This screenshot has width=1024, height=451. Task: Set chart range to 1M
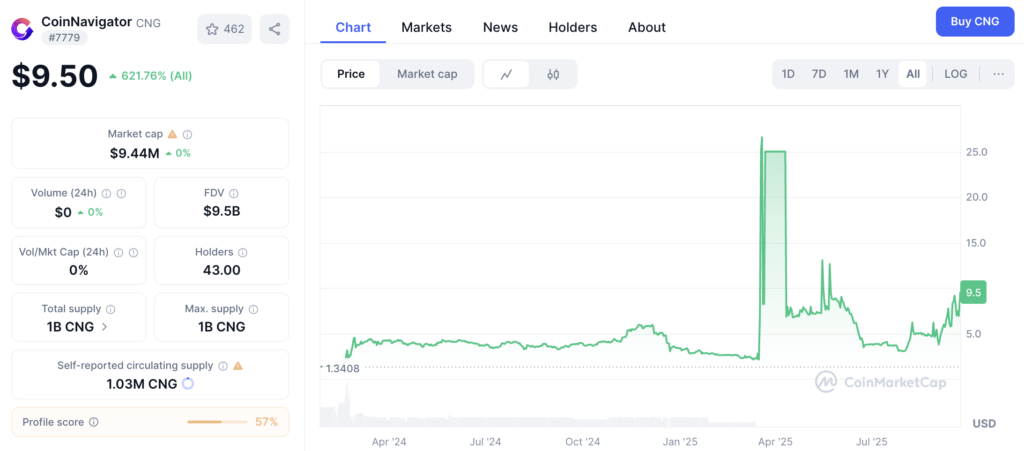pos(851,74)
